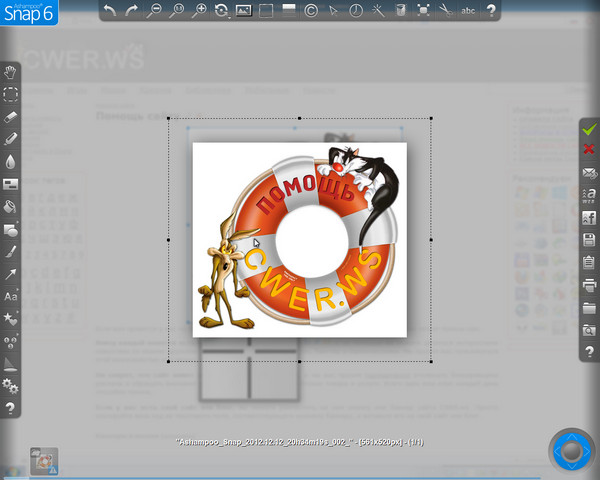Click the abc text tool in toolbar
This screenshot has width=600, height=480.
[x=467, y=11]
